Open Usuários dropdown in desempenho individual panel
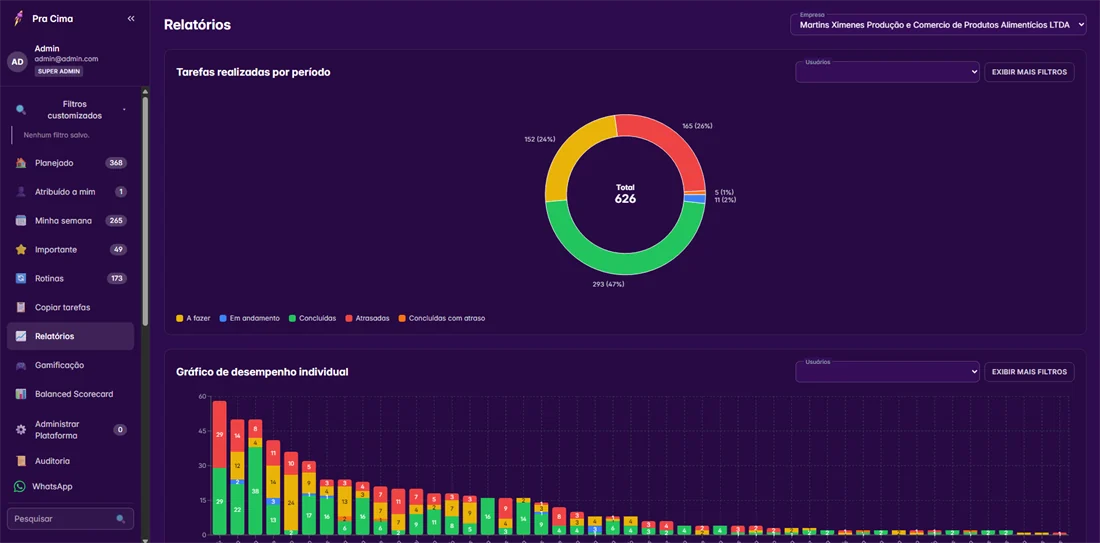The image size is (1100, 543). (887, 372)
